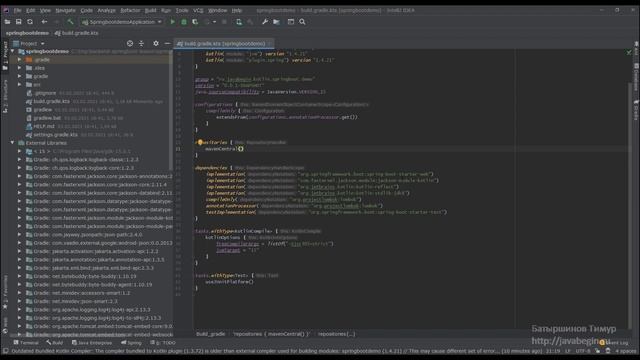Click the lightbulb intention icon in gutter
The height and width of the screenshot is (360, 640).
click(200, 142)
